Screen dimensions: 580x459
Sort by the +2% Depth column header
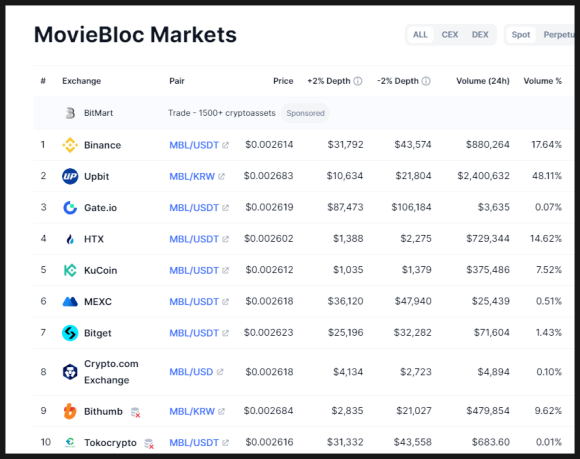(x=329, y=81)
